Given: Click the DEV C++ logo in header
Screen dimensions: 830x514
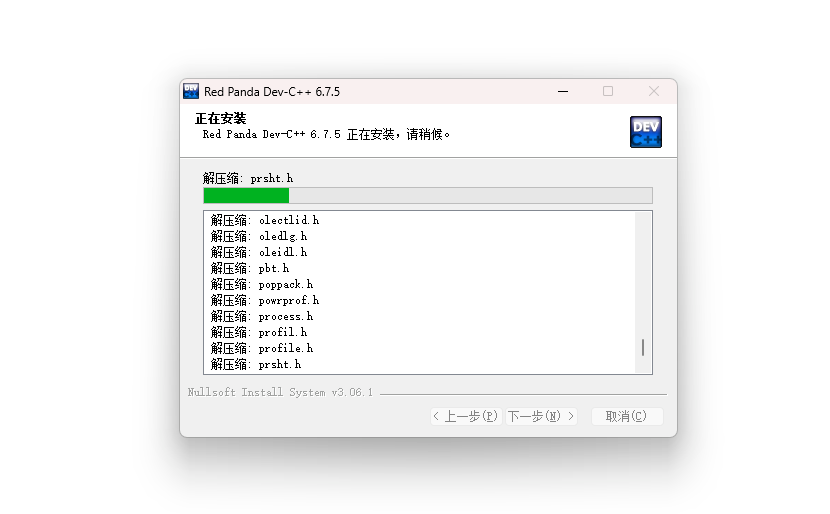Looking at the screenshot, I should pos(646,132).
